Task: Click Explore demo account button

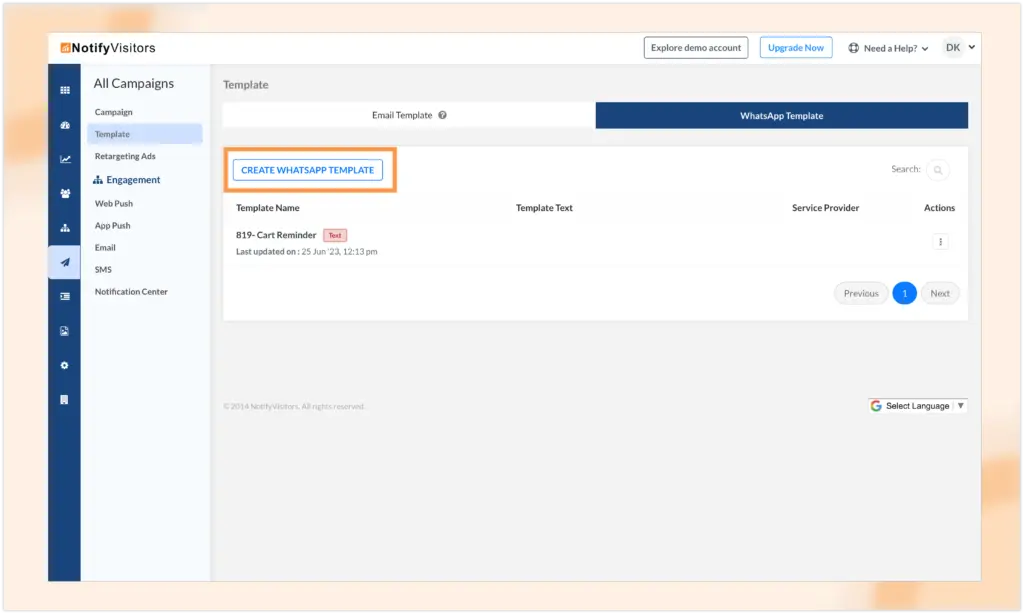Action: [x=695, y=48]
